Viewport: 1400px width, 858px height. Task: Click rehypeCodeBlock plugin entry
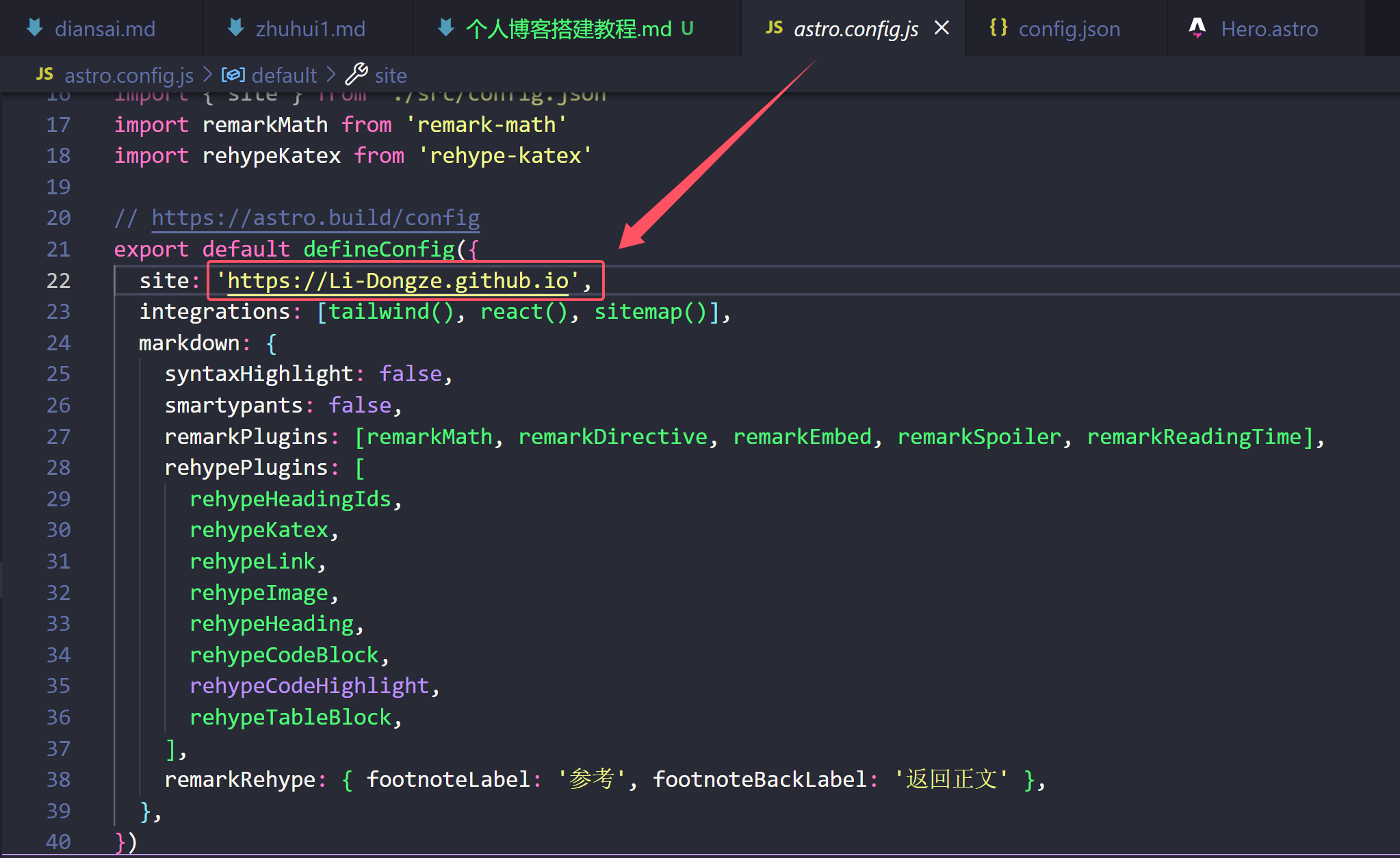(x=284, y=655)
